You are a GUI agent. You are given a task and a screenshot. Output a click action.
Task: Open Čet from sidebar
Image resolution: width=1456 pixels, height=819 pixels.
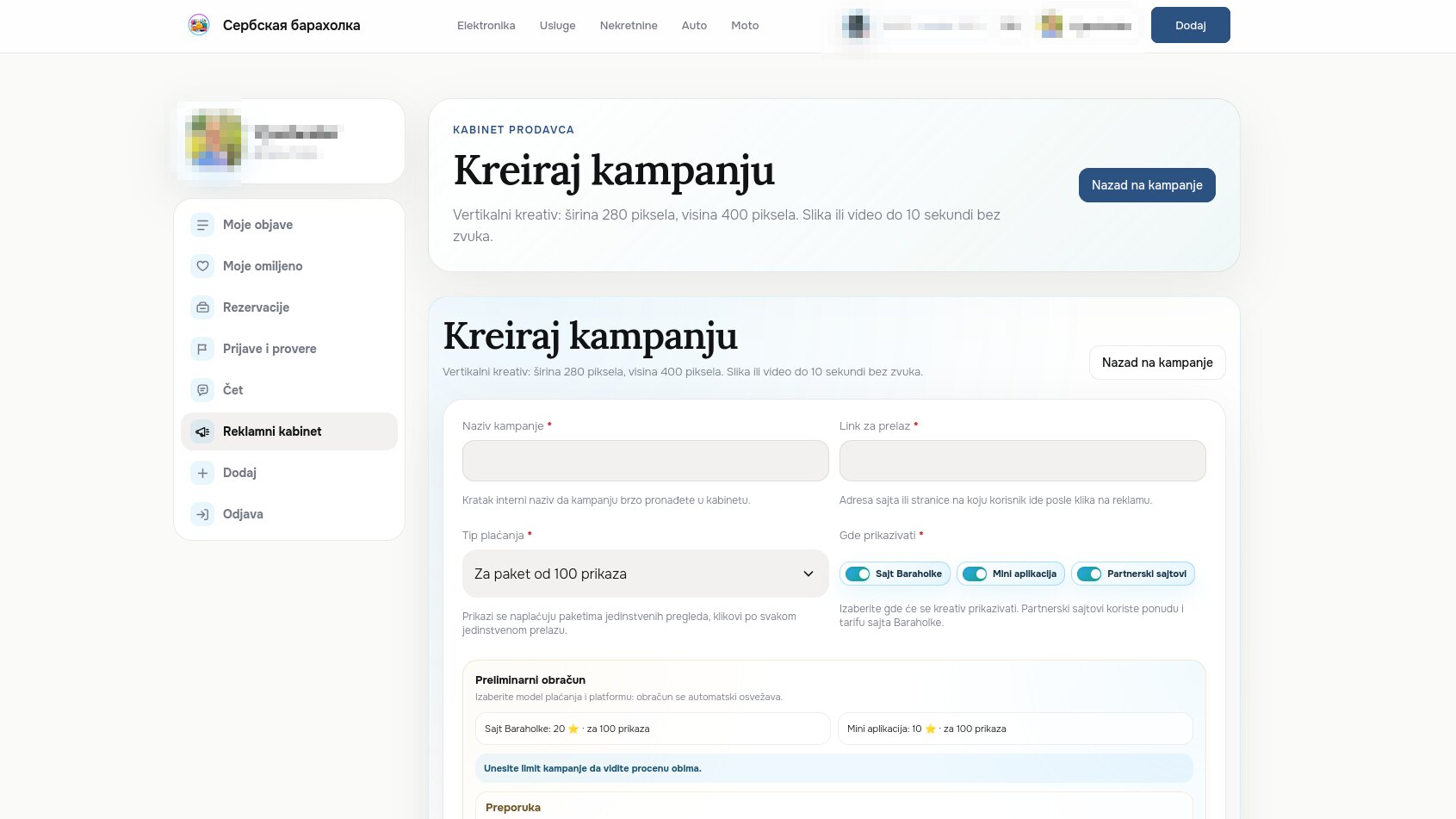point(289,390)
